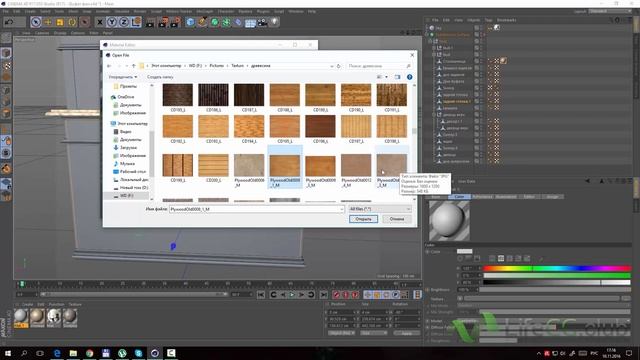Select the Live Selection tool
Viewport: 640px width, 360px height.
click(36, 22)
